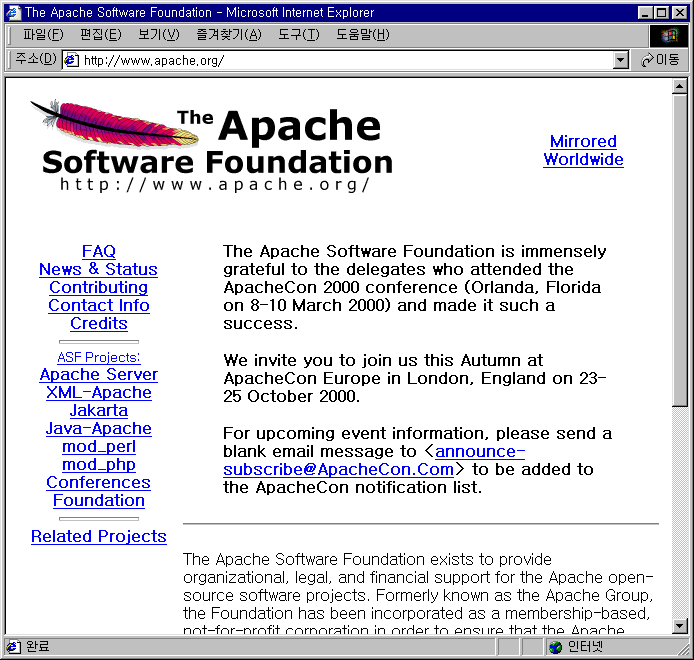Image resolution: width=694 pixels, height=660 pixels.
Task: Click the 인터넷 zone label
Action: tap(585, 647)
